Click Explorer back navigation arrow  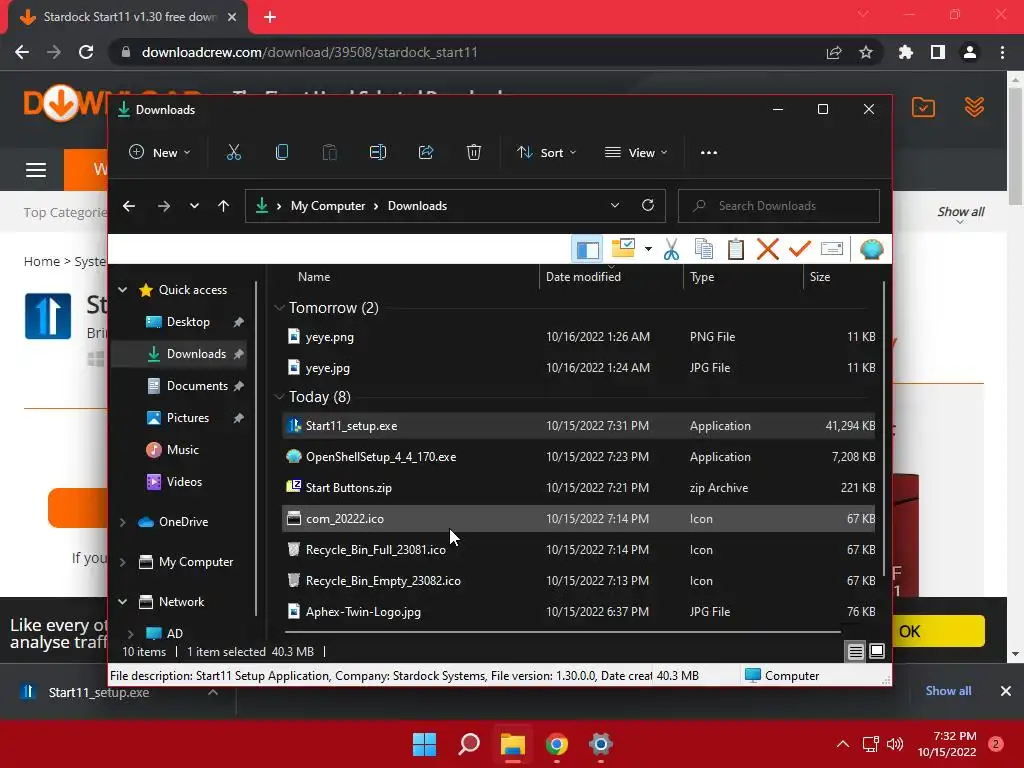coord(129,206)
